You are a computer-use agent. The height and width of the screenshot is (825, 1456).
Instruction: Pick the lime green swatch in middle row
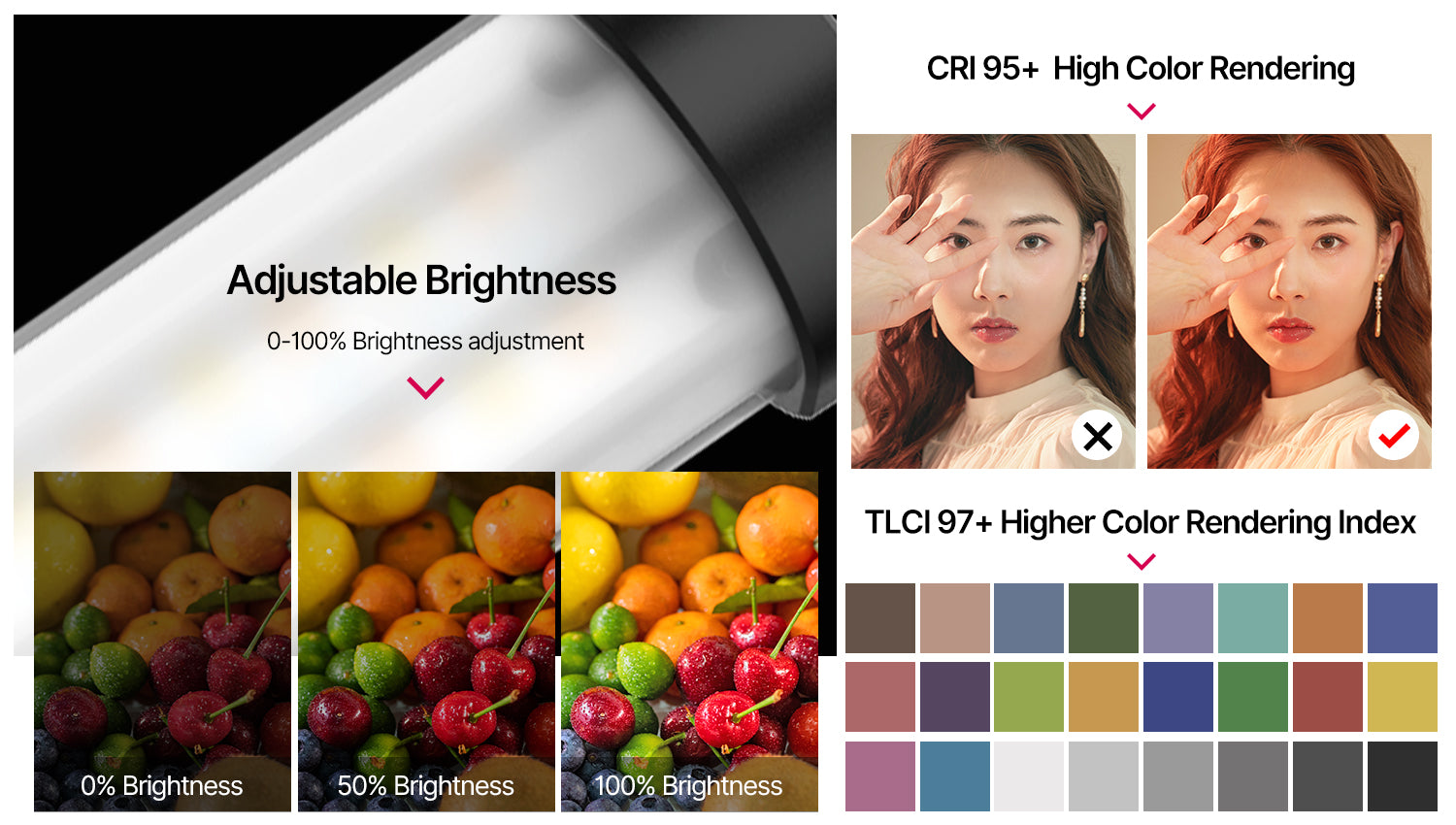(x=1029, y=697)
